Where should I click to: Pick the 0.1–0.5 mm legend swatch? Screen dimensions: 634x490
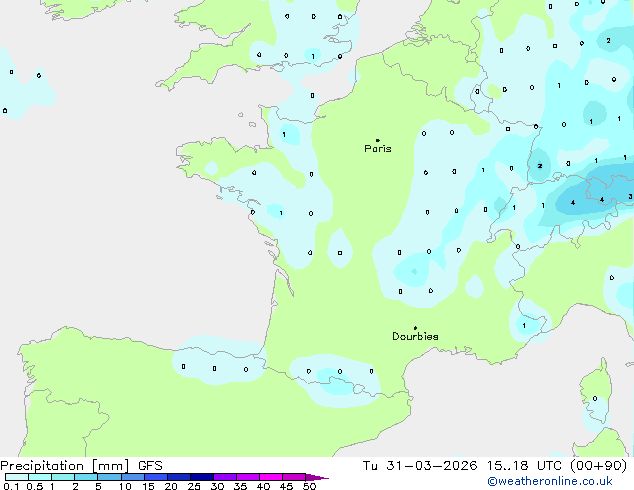pos(17,477)
